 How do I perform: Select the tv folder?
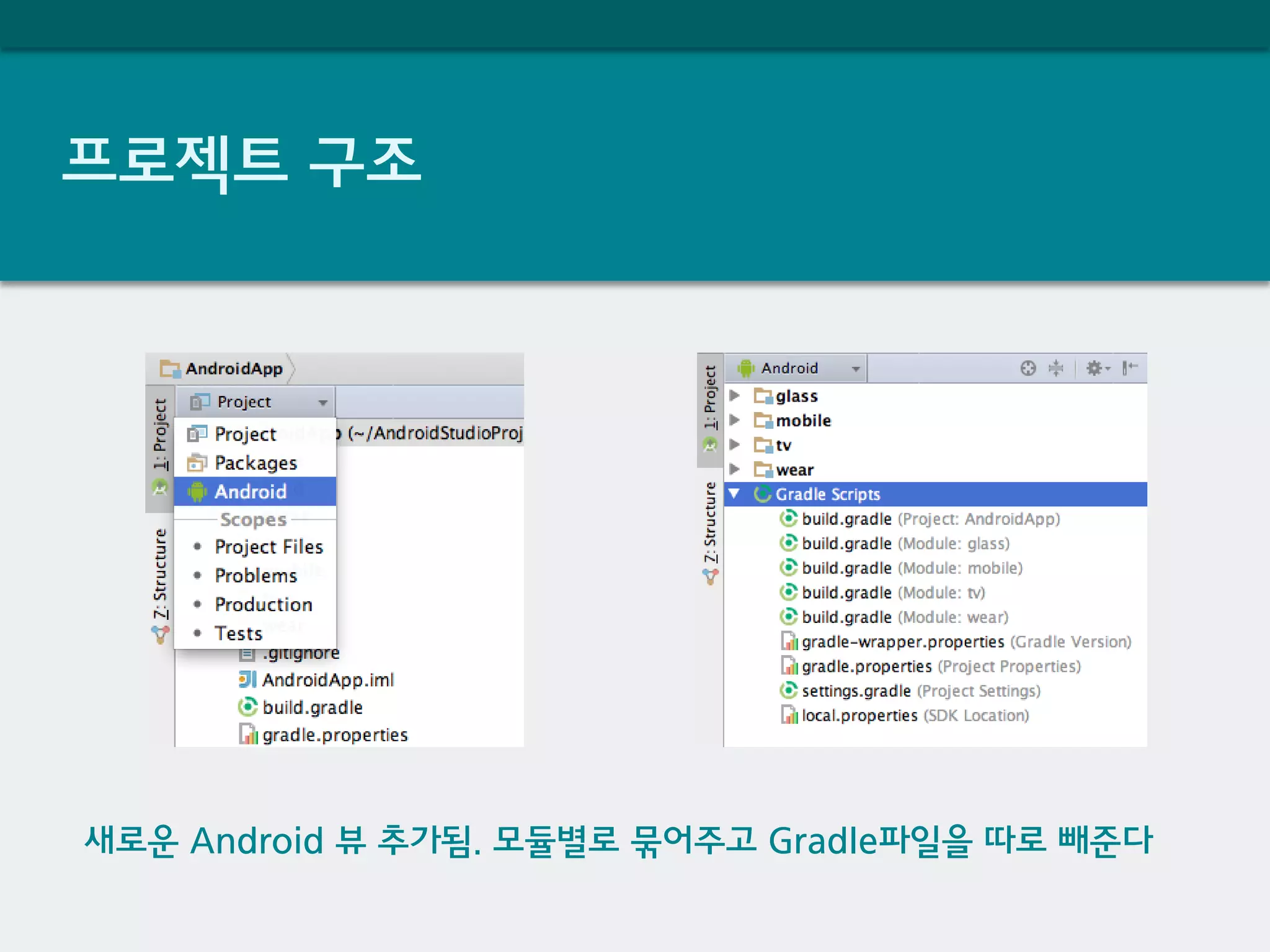773,444
